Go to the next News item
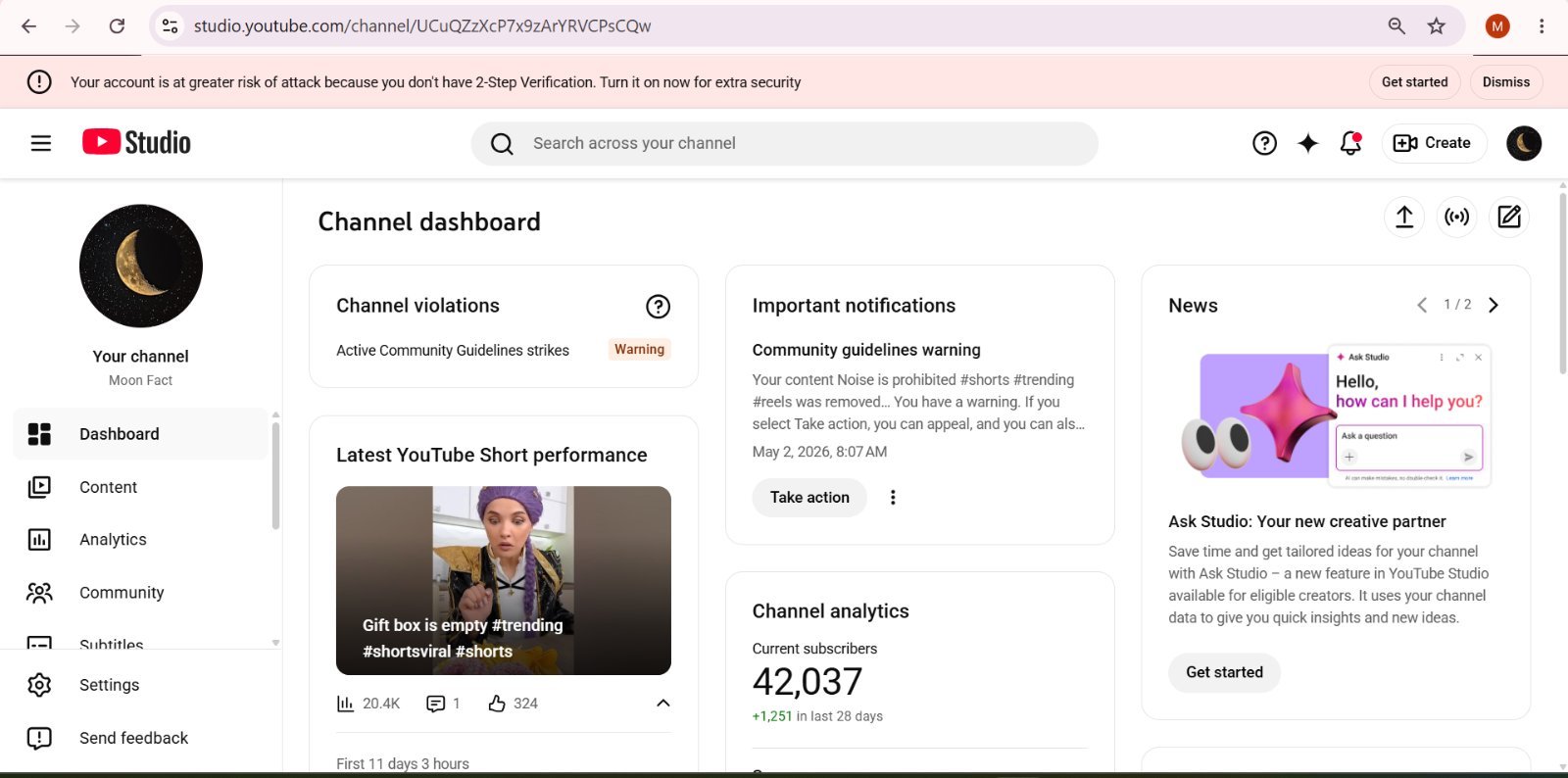1568x778 pixels. [1494, 305]
